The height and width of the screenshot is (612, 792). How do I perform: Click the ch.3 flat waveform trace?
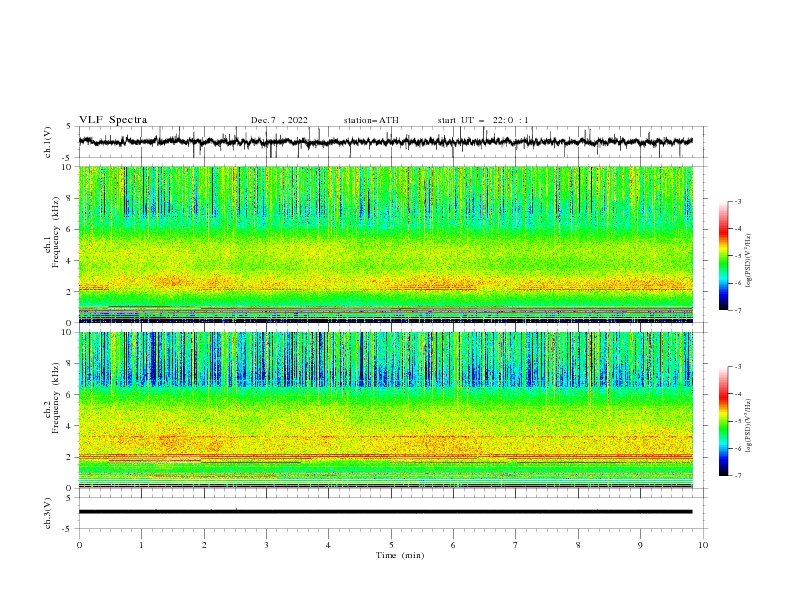[385, 512]
